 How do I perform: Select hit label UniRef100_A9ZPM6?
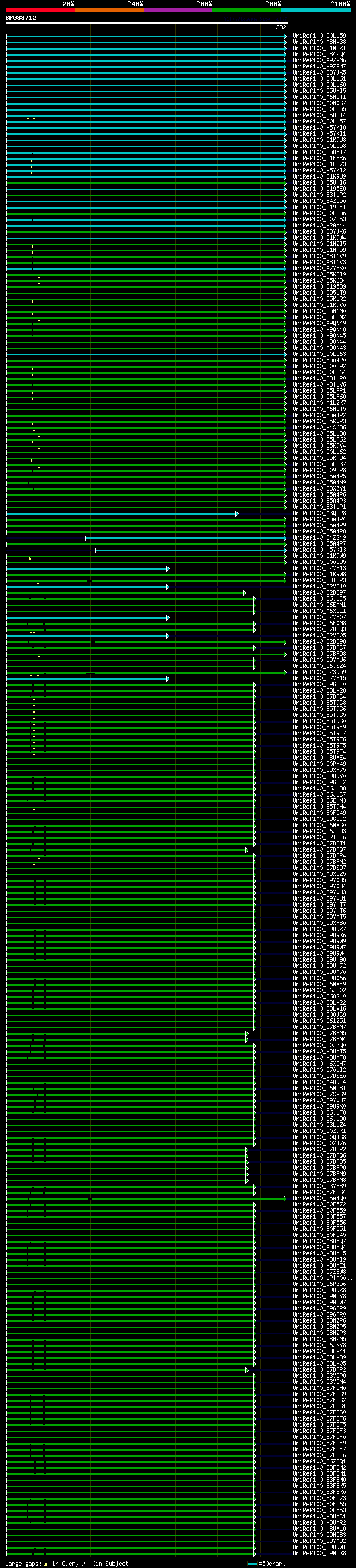tap(319, 60)
